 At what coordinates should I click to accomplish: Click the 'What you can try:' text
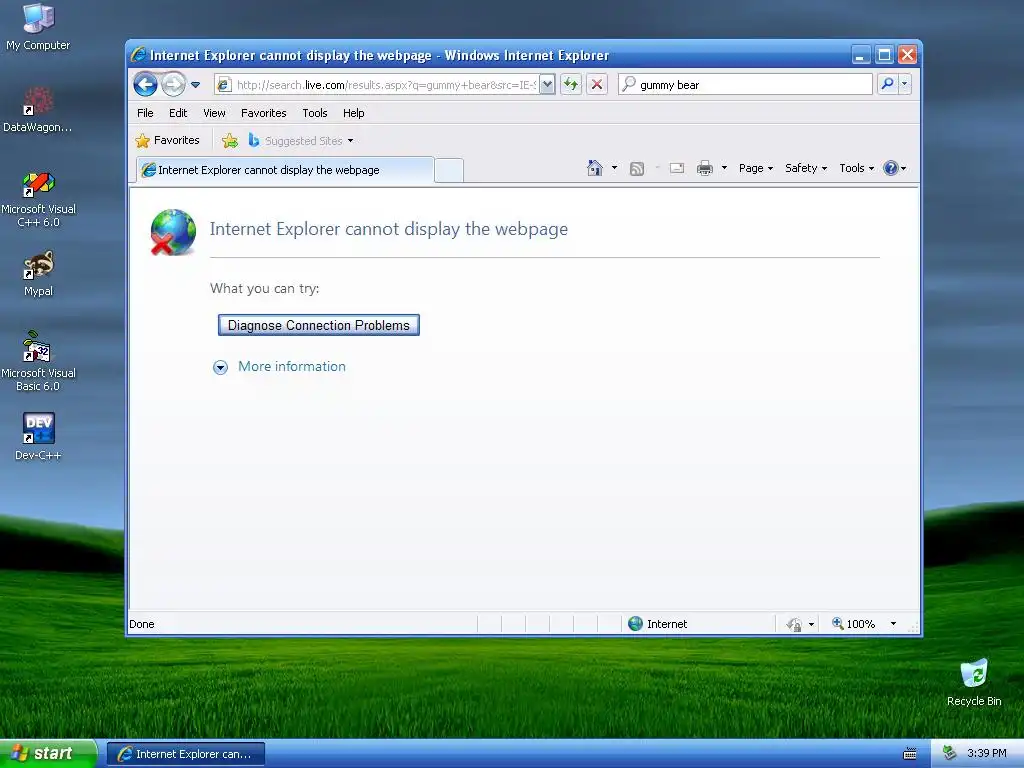point(264,289)
